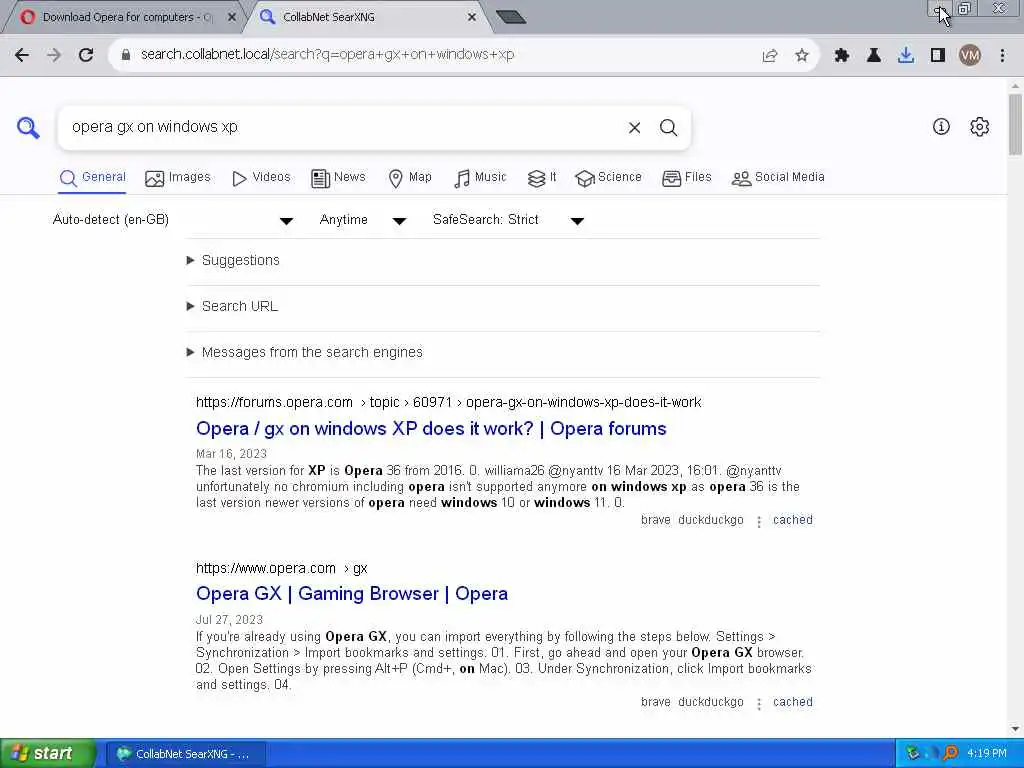The height and width of the screenshot is (768, 1024).
Task: Bookmark this page with the star icon
Action: click(x=802, y=56)
